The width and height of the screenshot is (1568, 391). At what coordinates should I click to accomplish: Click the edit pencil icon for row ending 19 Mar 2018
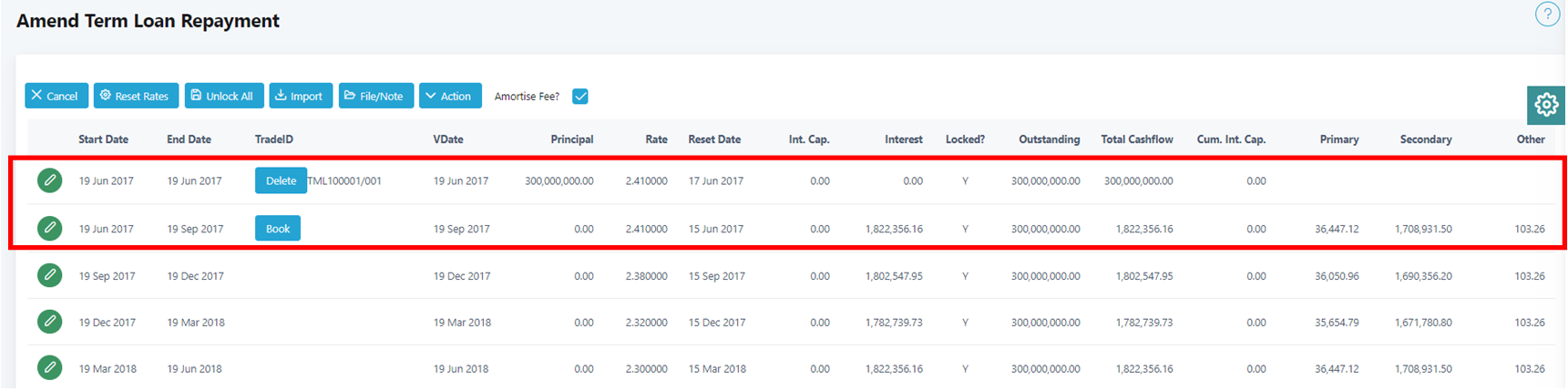[x=50, y=322]
